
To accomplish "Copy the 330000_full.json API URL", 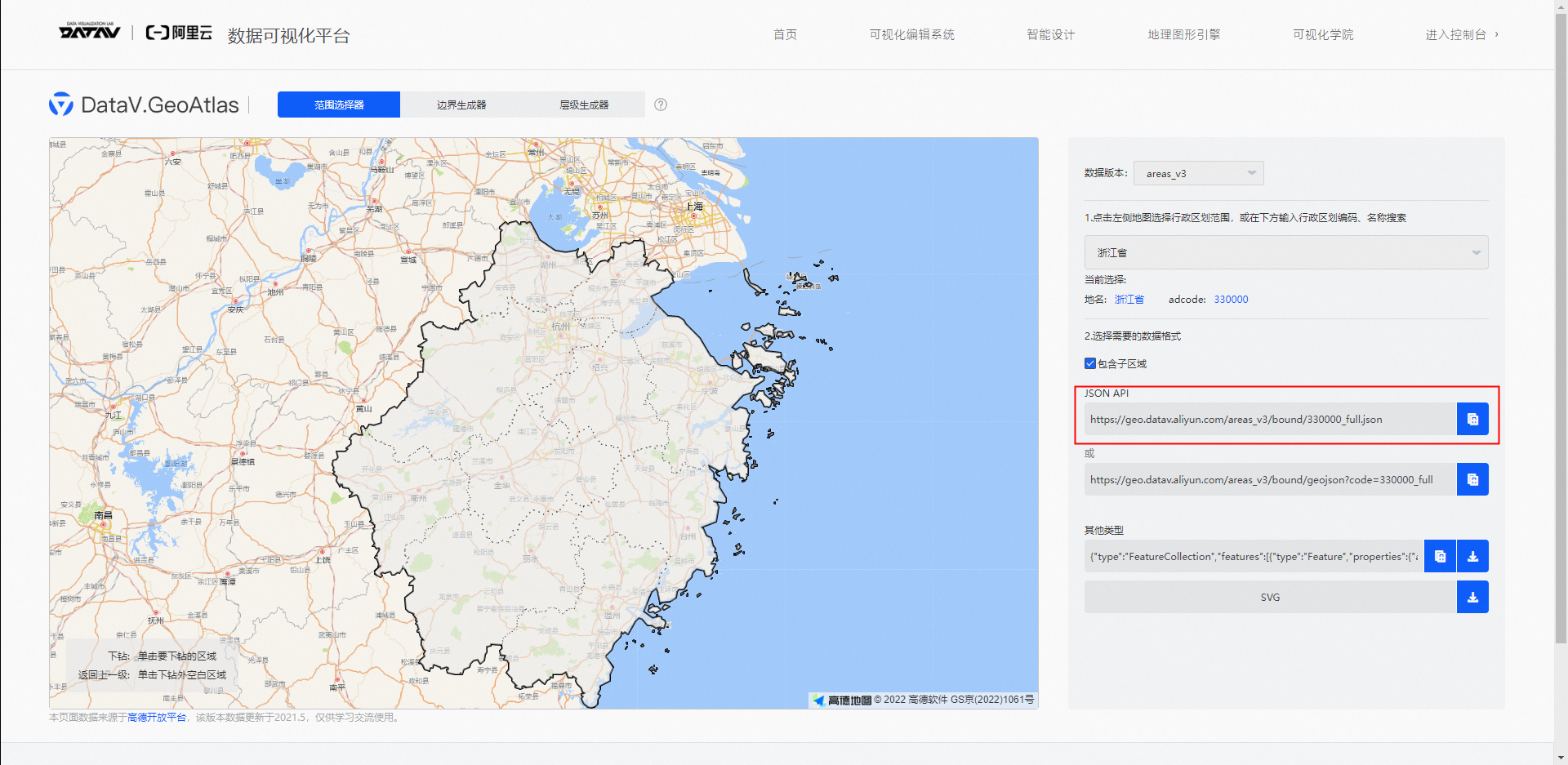I will [1472, 419].
